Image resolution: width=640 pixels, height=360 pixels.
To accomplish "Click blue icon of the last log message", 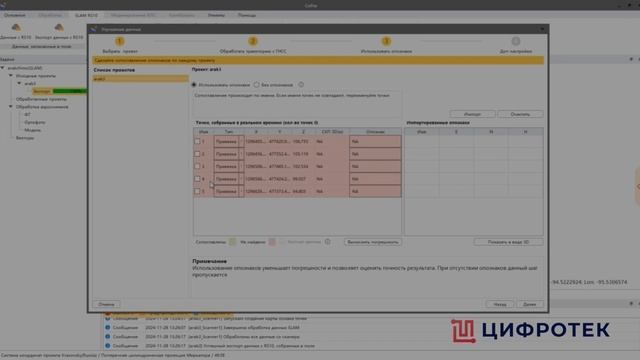I will point(108,346).
